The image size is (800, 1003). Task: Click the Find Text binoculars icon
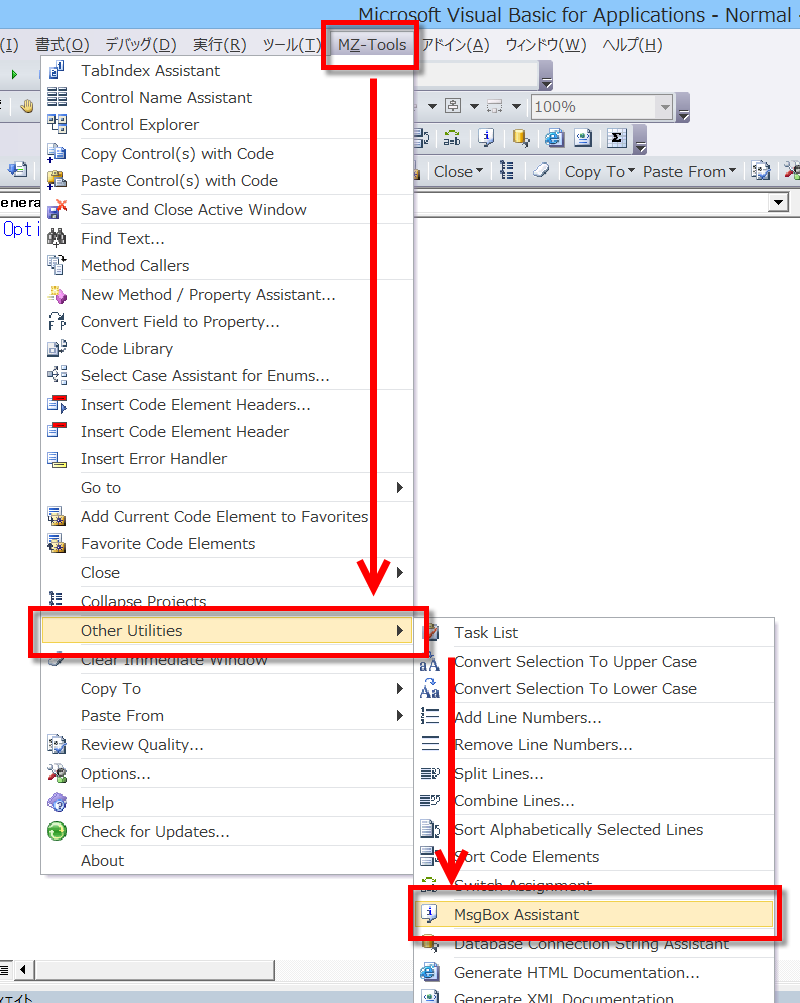58,238
